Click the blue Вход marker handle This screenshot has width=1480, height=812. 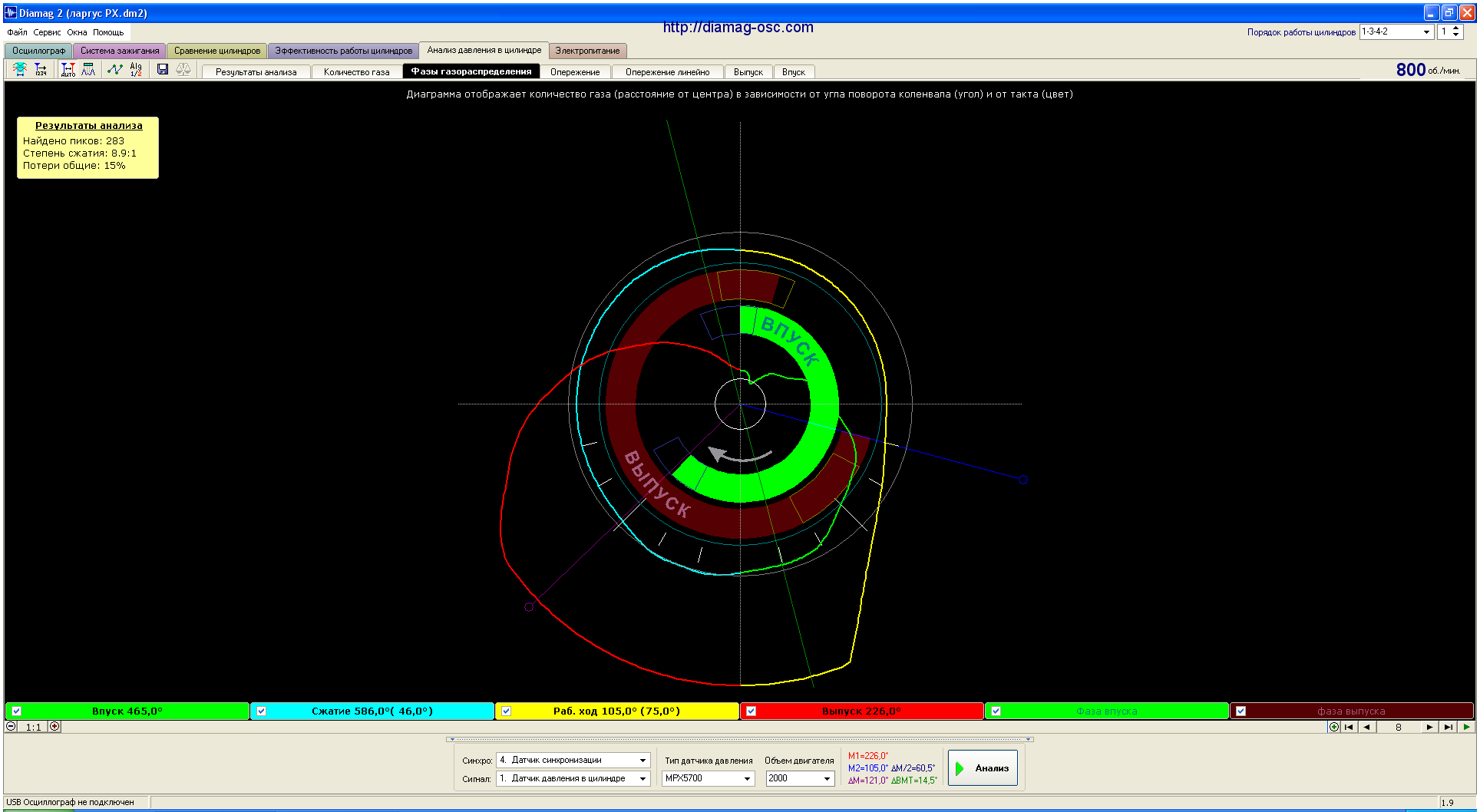pos(1023,480)
